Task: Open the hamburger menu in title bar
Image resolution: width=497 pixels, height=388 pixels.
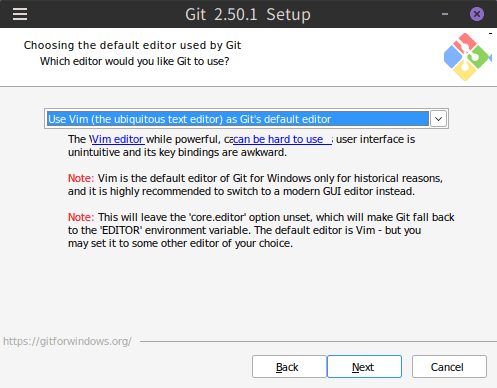Action: click(20, 14)
